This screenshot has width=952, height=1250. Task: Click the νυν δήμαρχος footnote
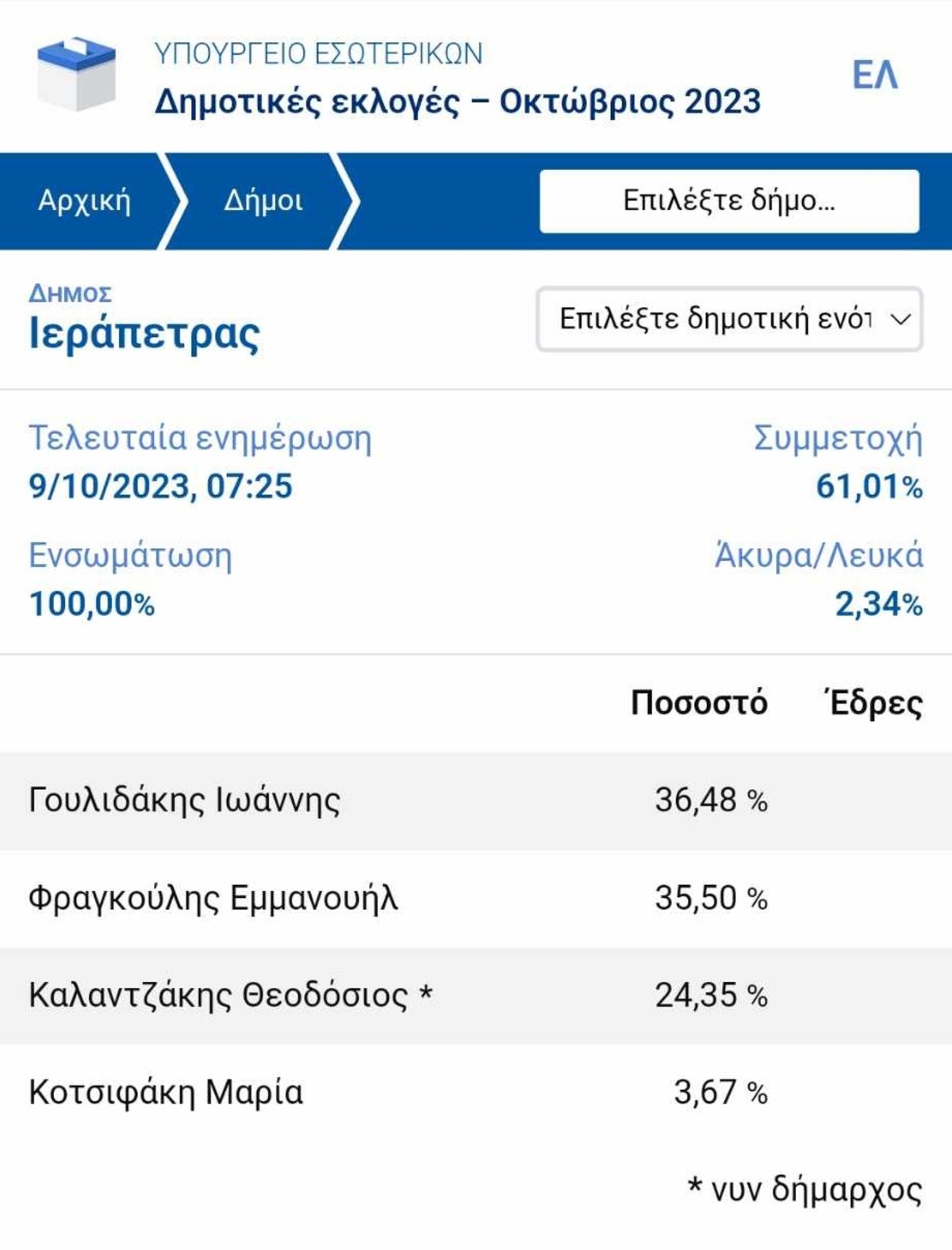tap(804, 1189)
